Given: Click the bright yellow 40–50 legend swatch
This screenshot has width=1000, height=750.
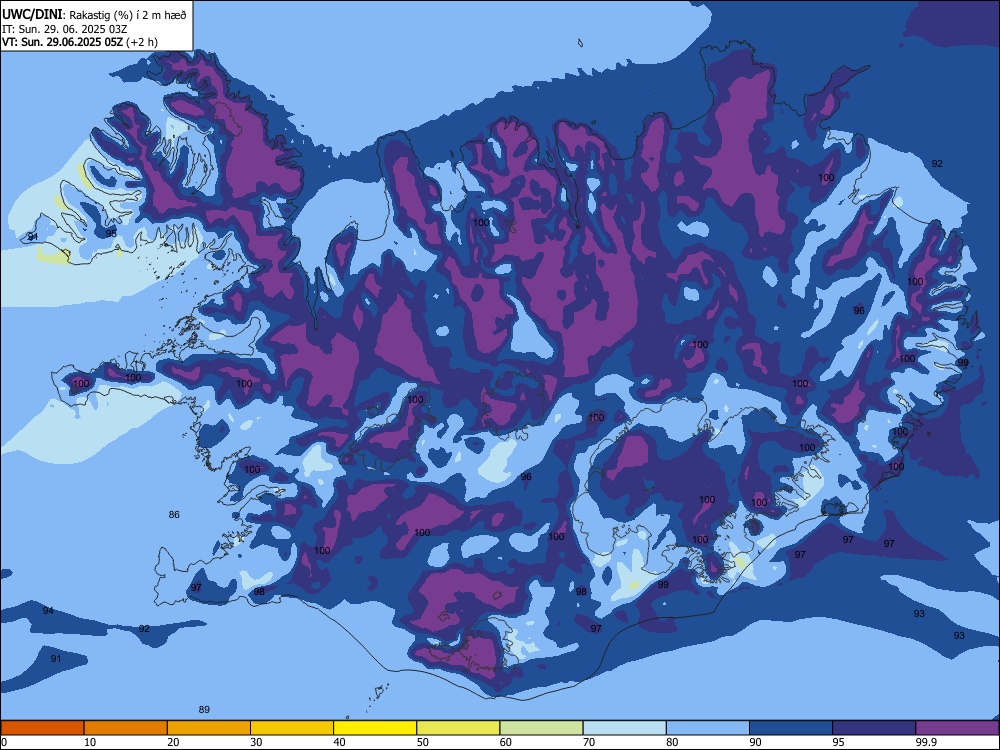Looking at the screenshot, I should click(x=375, y=728).
